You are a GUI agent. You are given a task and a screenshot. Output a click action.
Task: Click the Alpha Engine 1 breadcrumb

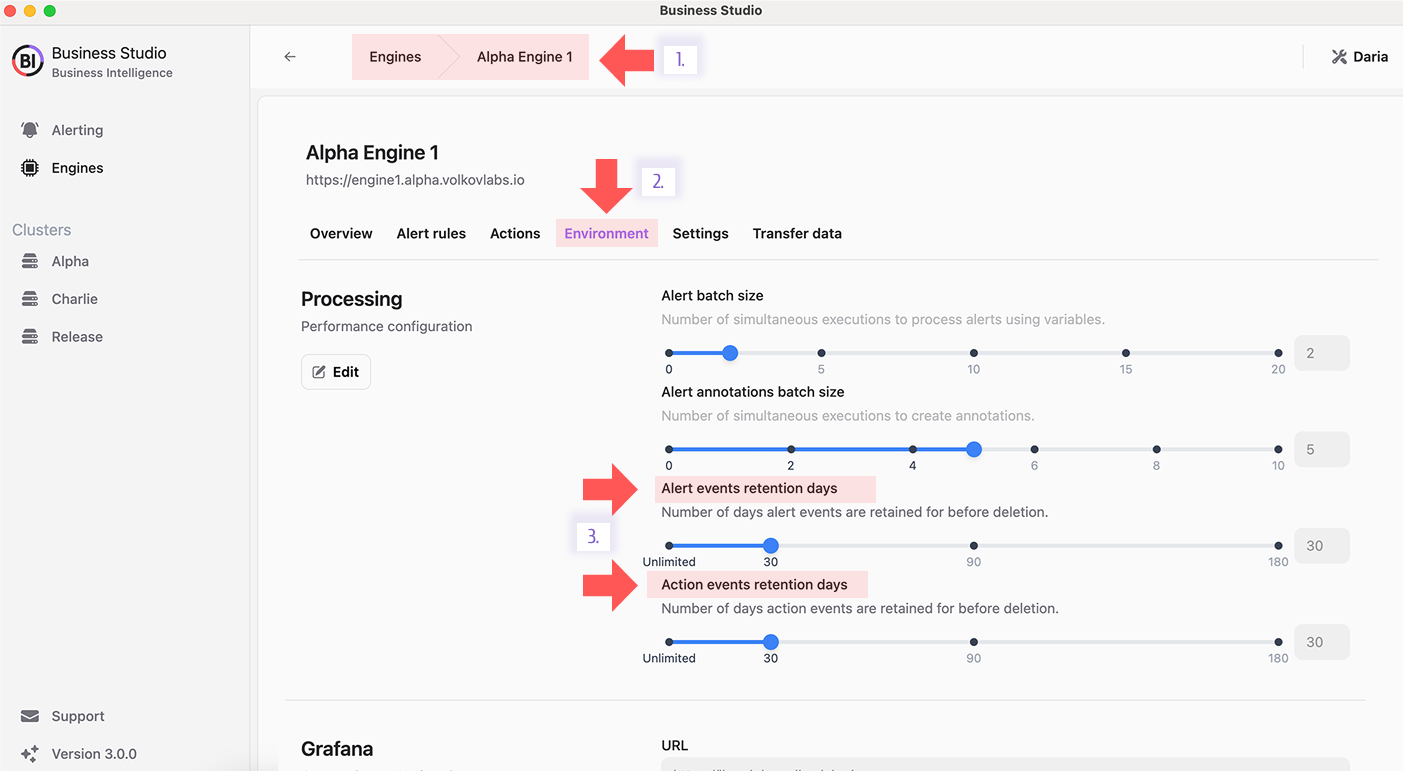525,57
